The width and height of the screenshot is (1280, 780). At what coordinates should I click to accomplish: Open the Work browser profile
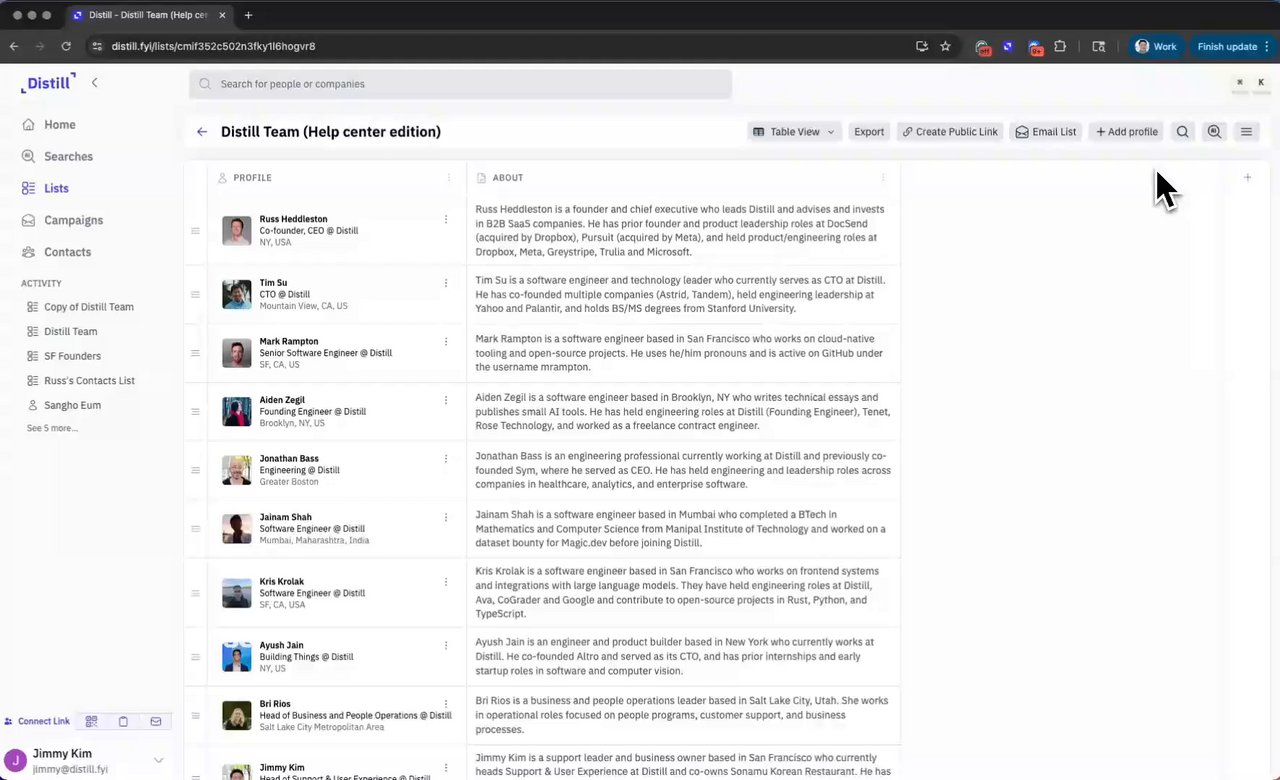tap(1155, 46)
